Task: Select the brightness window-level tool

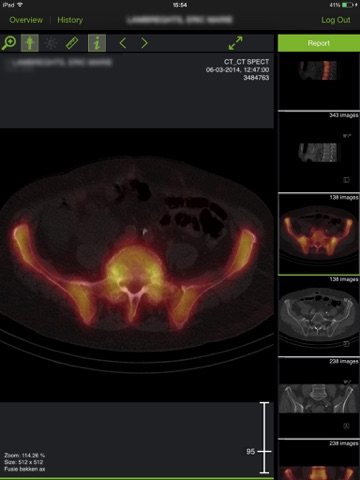Action: (51, 43)
